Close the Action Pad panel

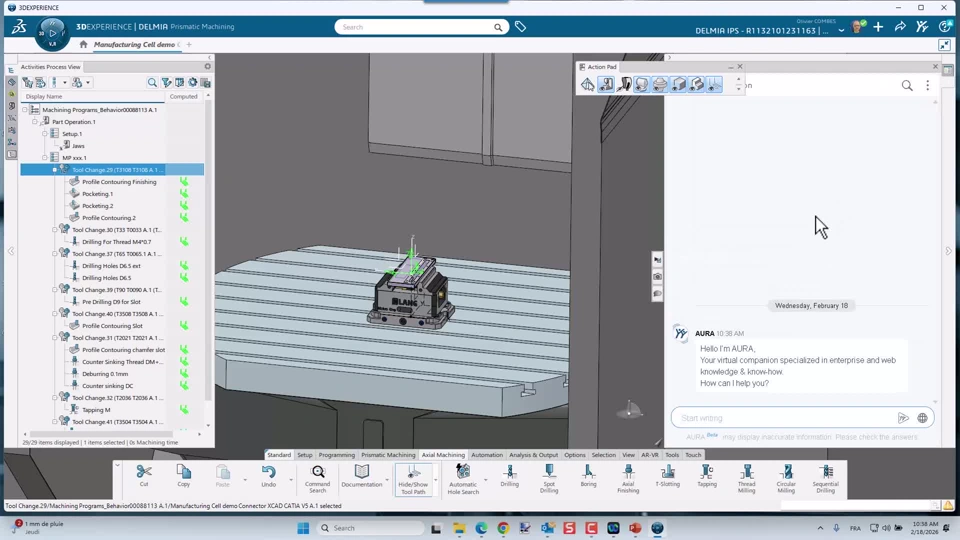pyautogui.click(x=740, y=67)
